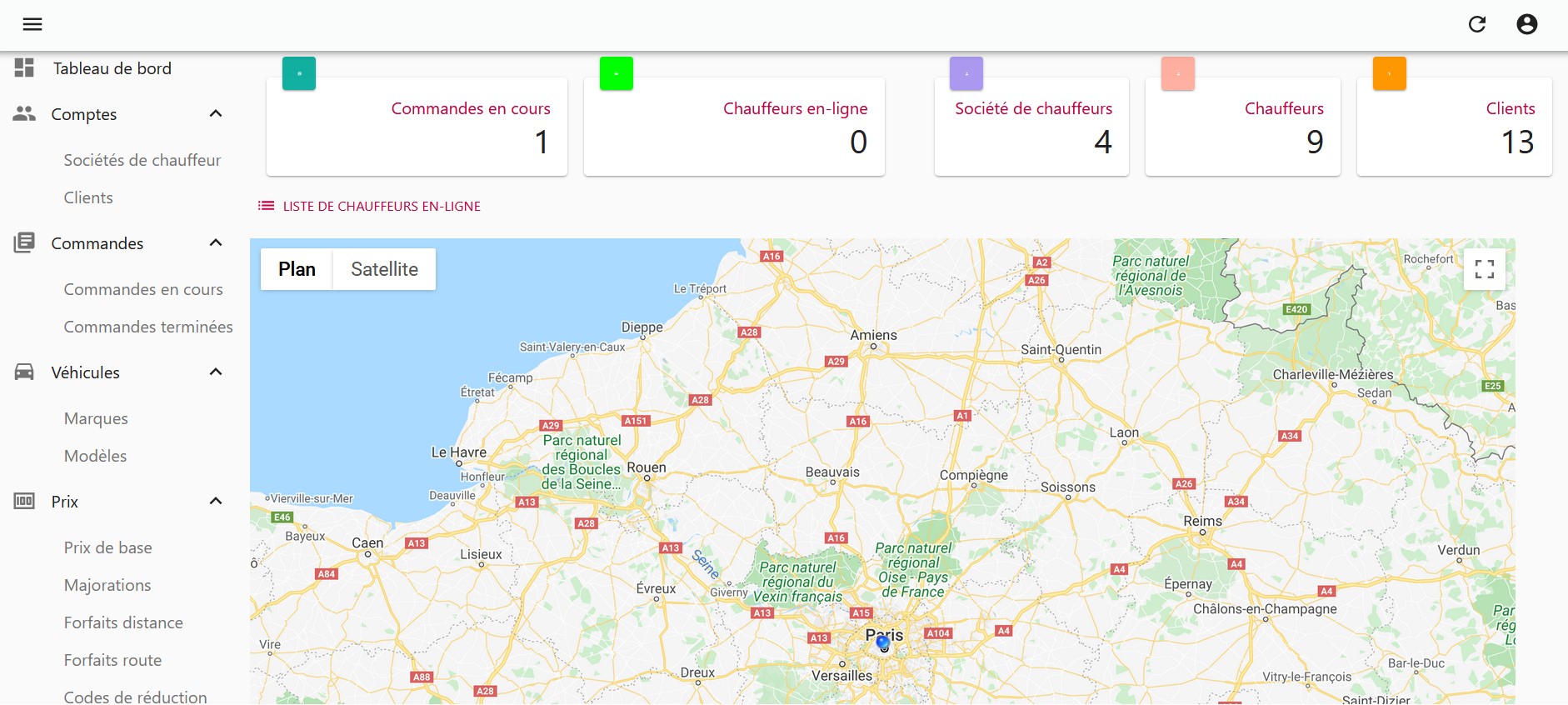Click the orange Clients card icon
The width and height of the screenshot is (1568, 705).
[1390, 73]
